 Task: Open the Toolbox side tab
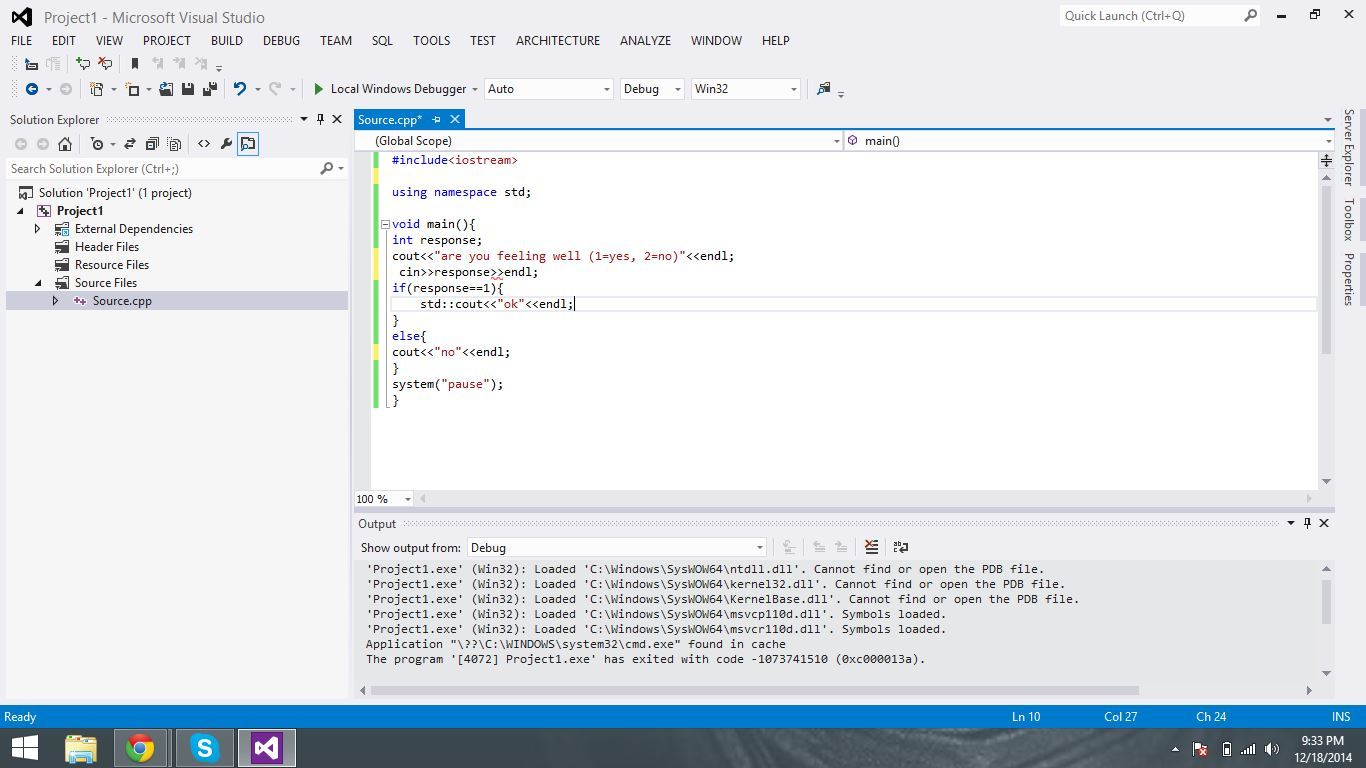click(x=1348, y=219)
